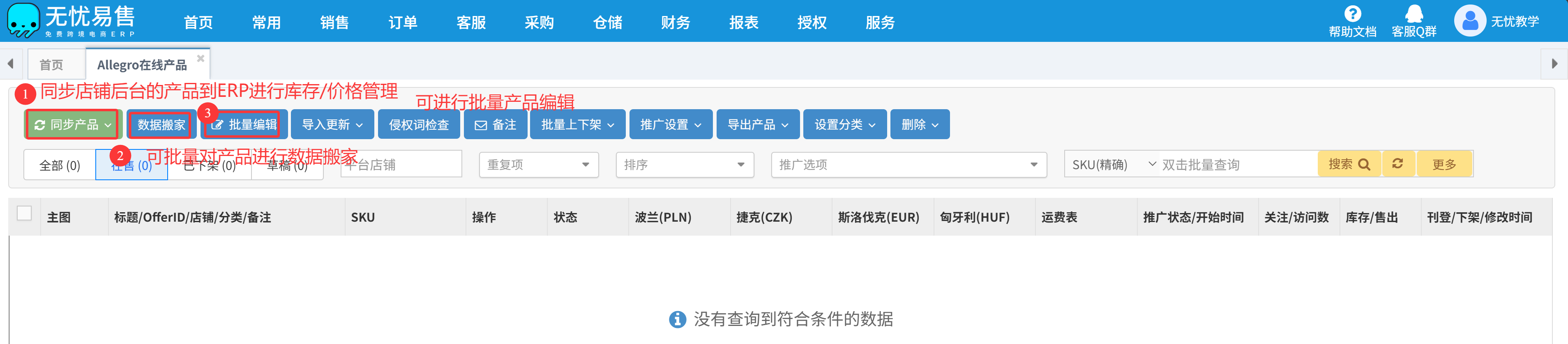The image size is (1568, 344).
Task: Open 帮助文档 help icon
Action: [x=1353, y=14]
